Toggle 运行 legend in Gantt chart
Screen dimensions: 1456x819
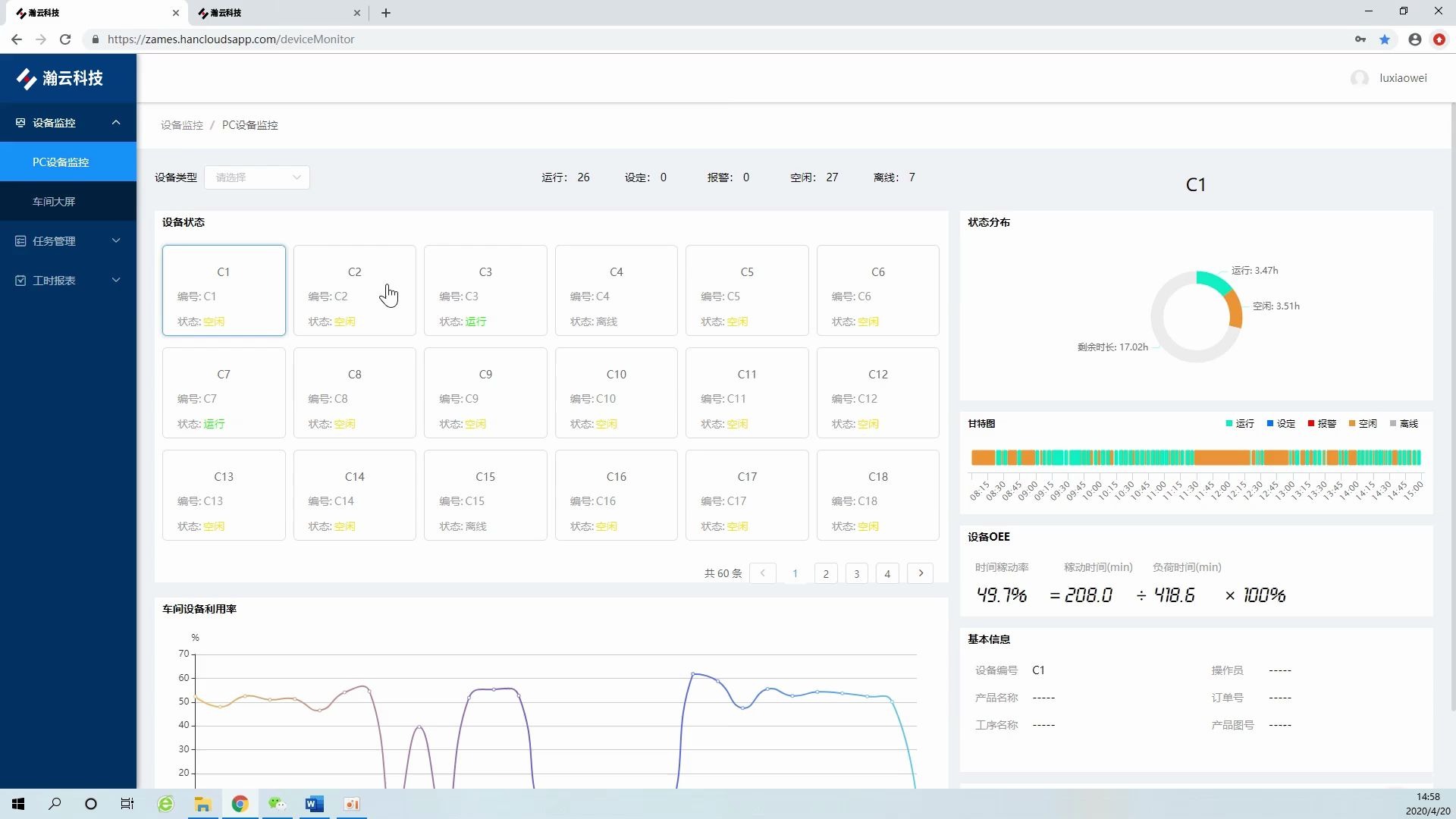coord(1240,424)
